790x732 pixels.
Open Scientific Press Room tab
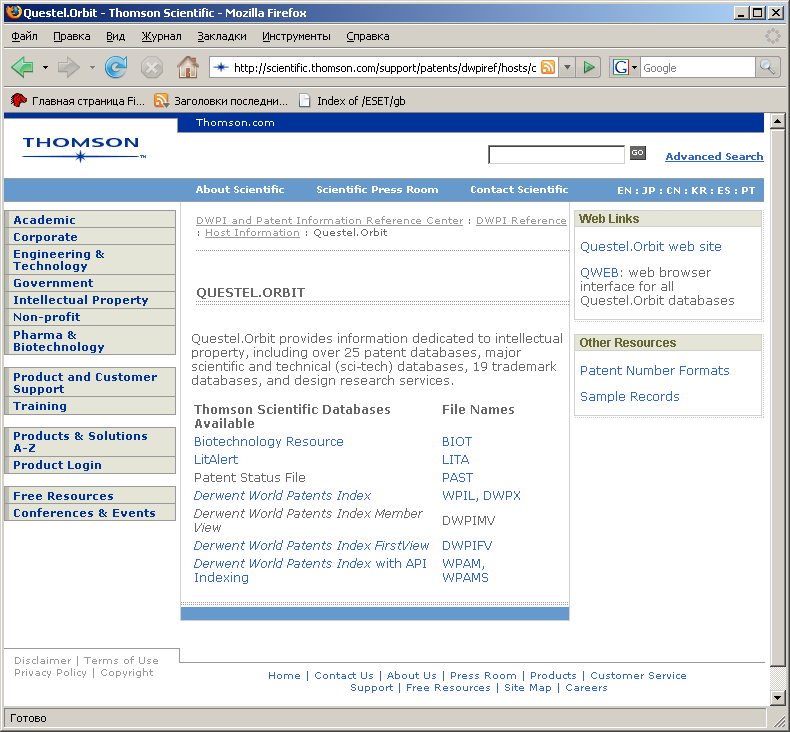tap(377, 189)
